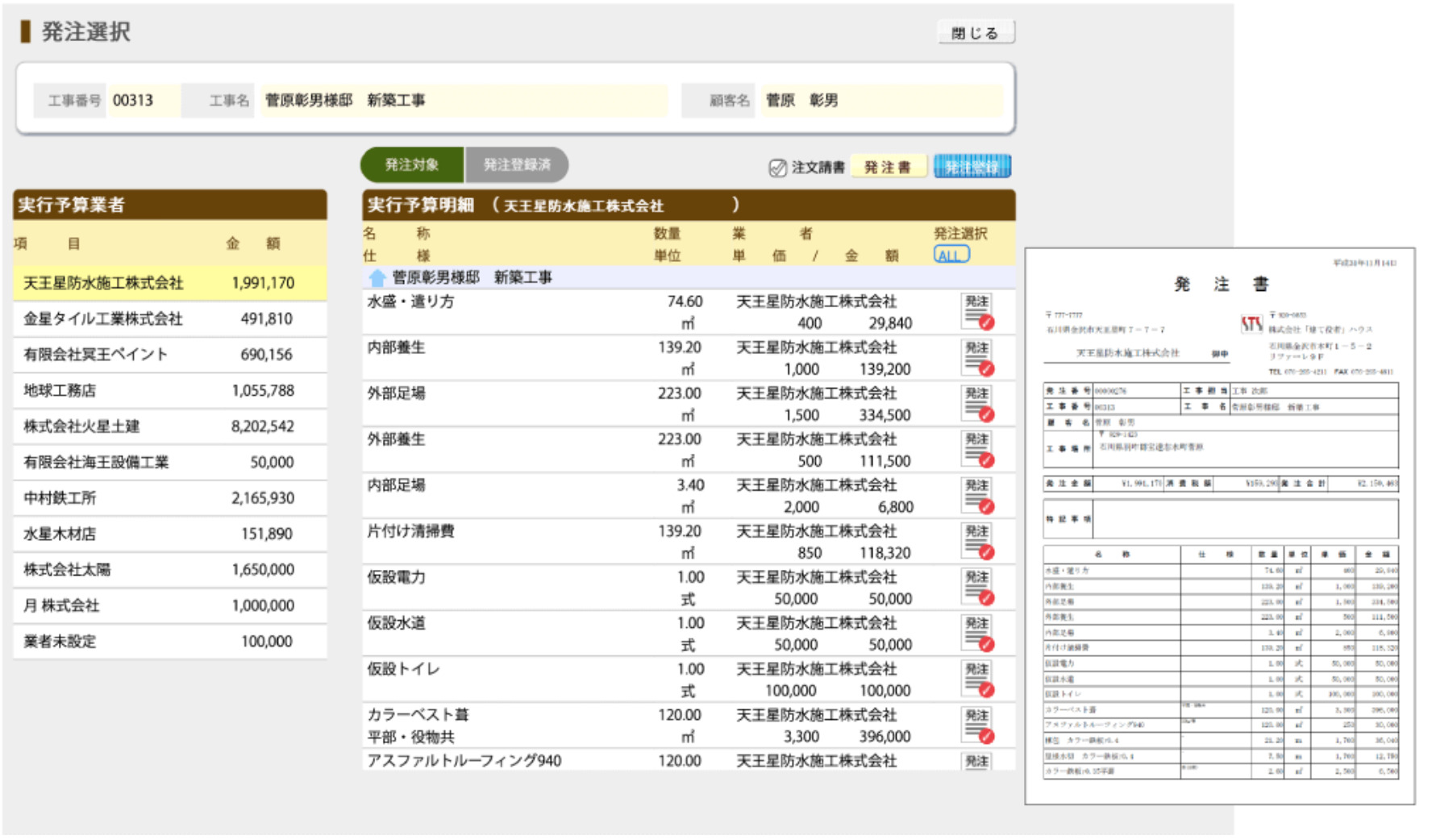Click the 発注 icon for 片付け清掃費 row
Screen dimensions: 1432x840
coord(977,541)
